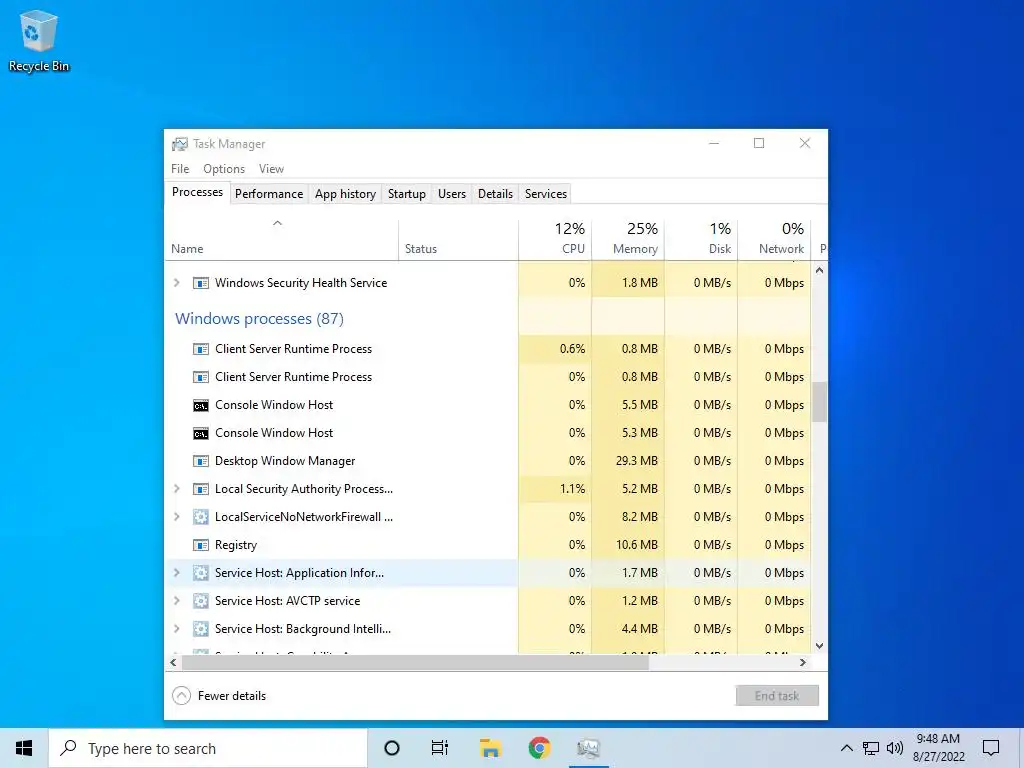Viewport: 1024px width, 768px height.
Task: Click the Task Manager taskbar icon
Action: [588, 748]
